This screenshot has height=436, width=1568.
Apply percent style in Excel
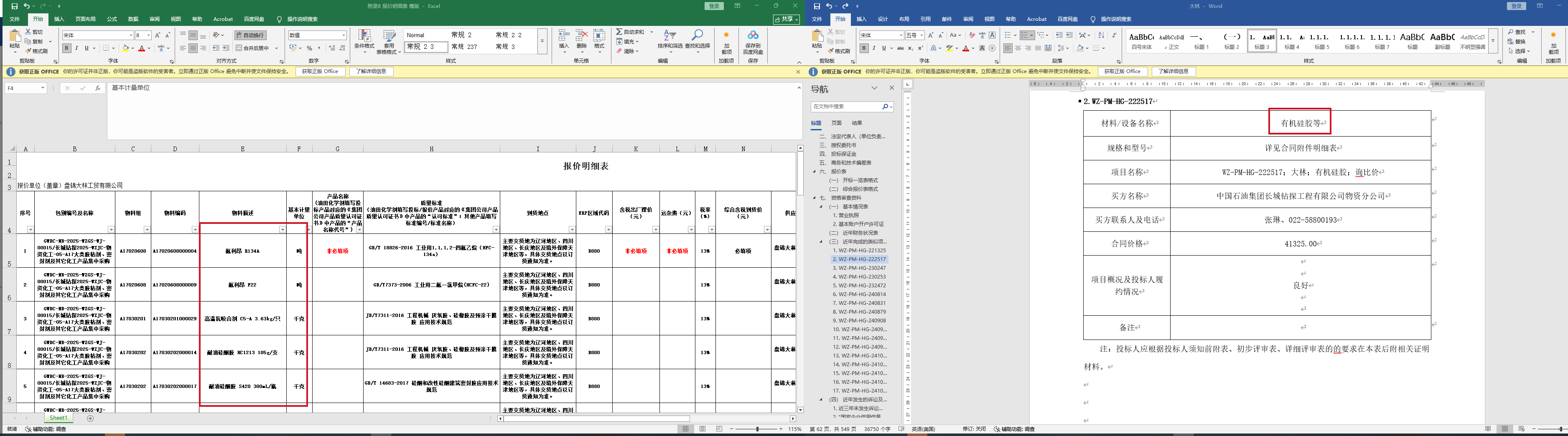click(x=309, y=48)
